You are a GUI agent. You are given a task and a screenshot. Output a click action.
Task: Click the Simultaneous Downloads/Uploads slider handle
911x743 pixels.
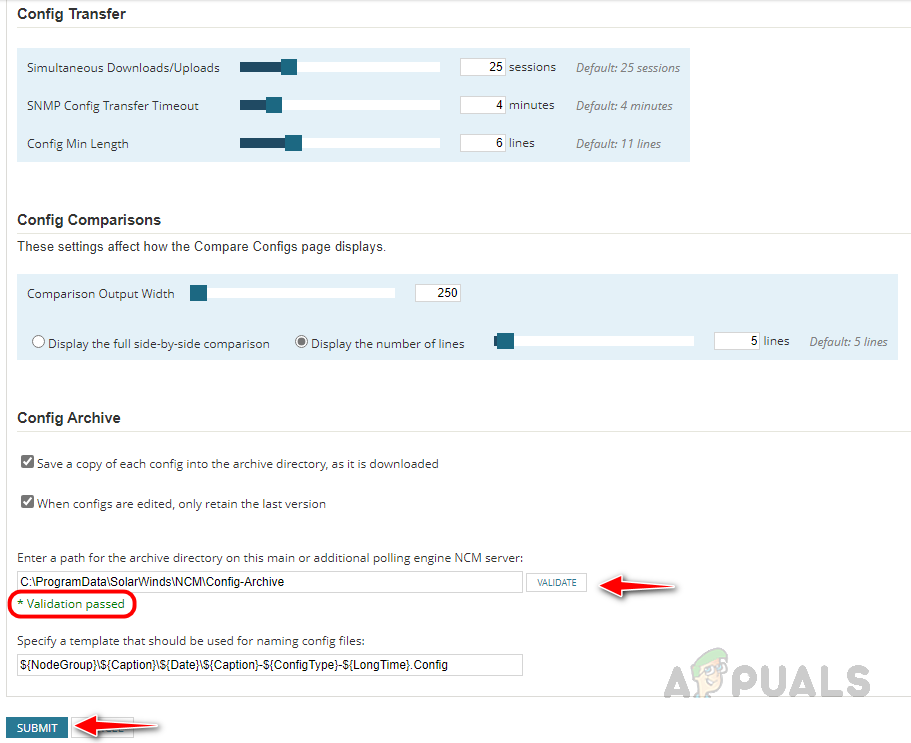tap(289, 67)
